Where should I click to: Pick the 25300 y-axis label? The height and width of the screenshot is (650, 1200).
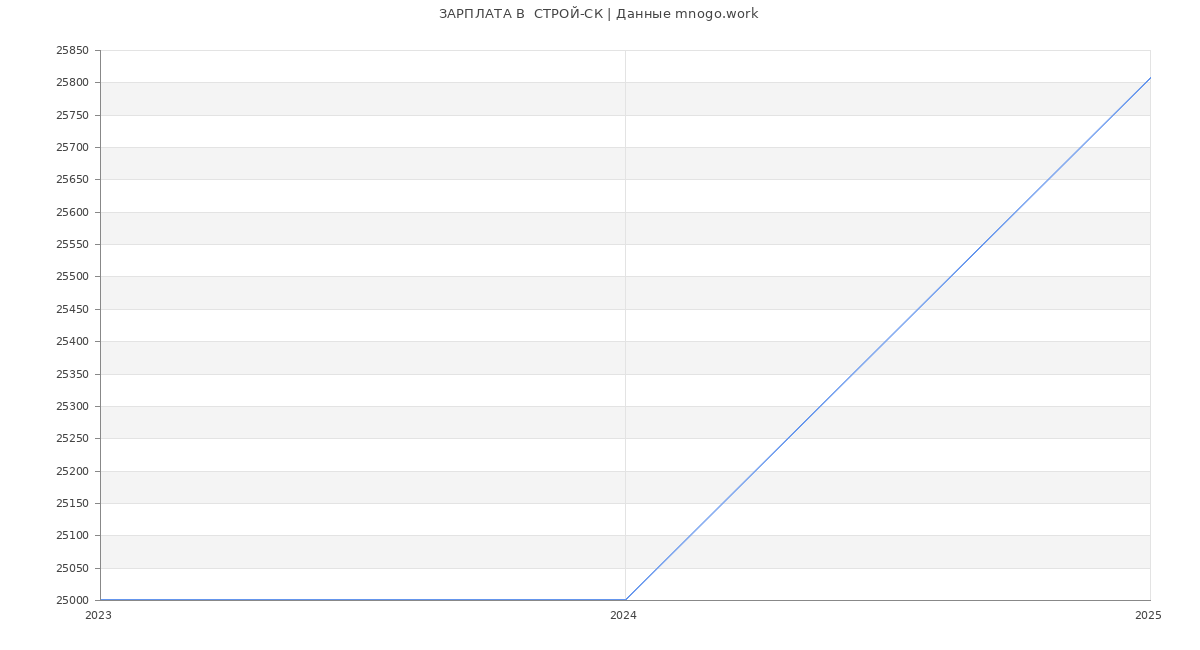pyautogui.click(x=72, y=407)
